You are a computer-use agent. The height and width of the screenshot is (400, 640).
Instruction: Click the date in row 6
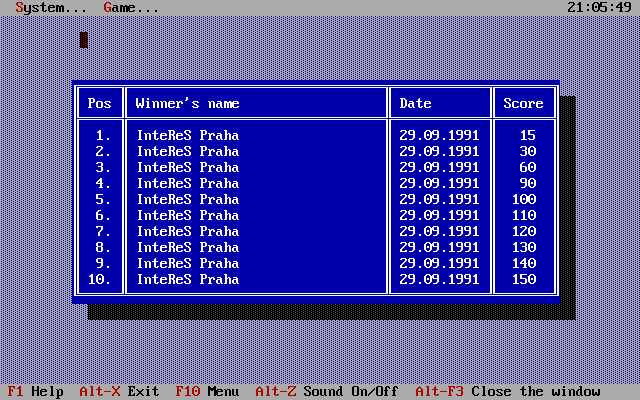click(439, 215)
